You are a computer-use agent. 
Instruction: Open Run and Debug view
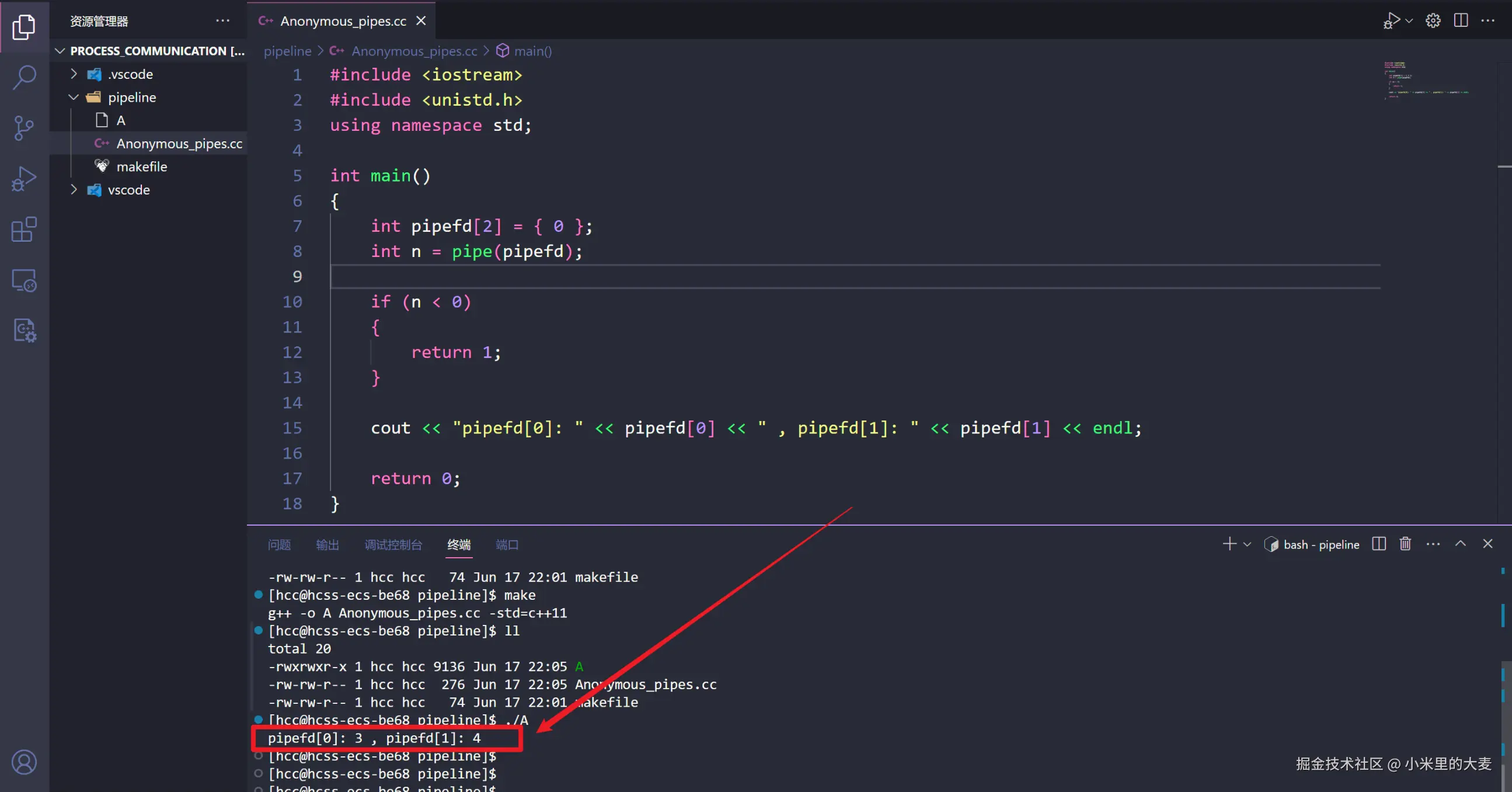24,179
